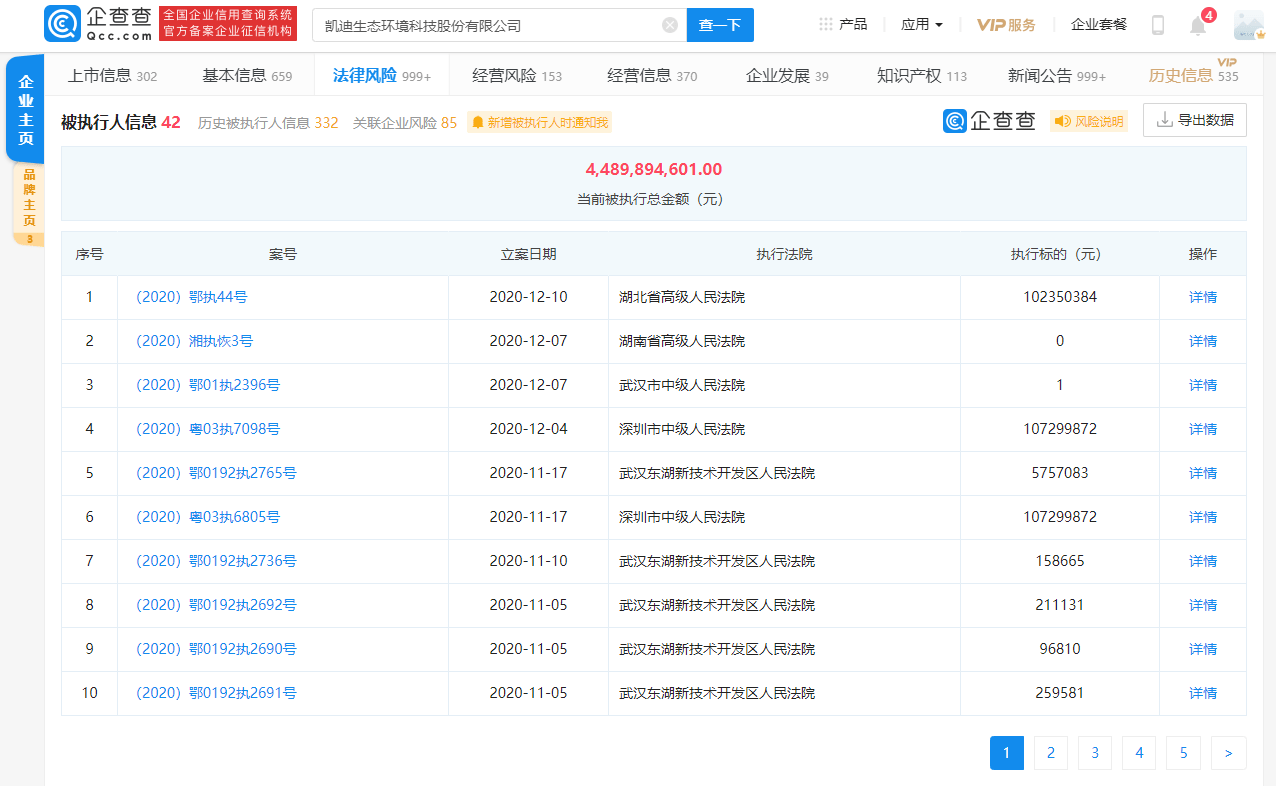Click the total amount 4,489,894,601.00
This screenshot has width=1276, height=786.
[x=654, y=170]
